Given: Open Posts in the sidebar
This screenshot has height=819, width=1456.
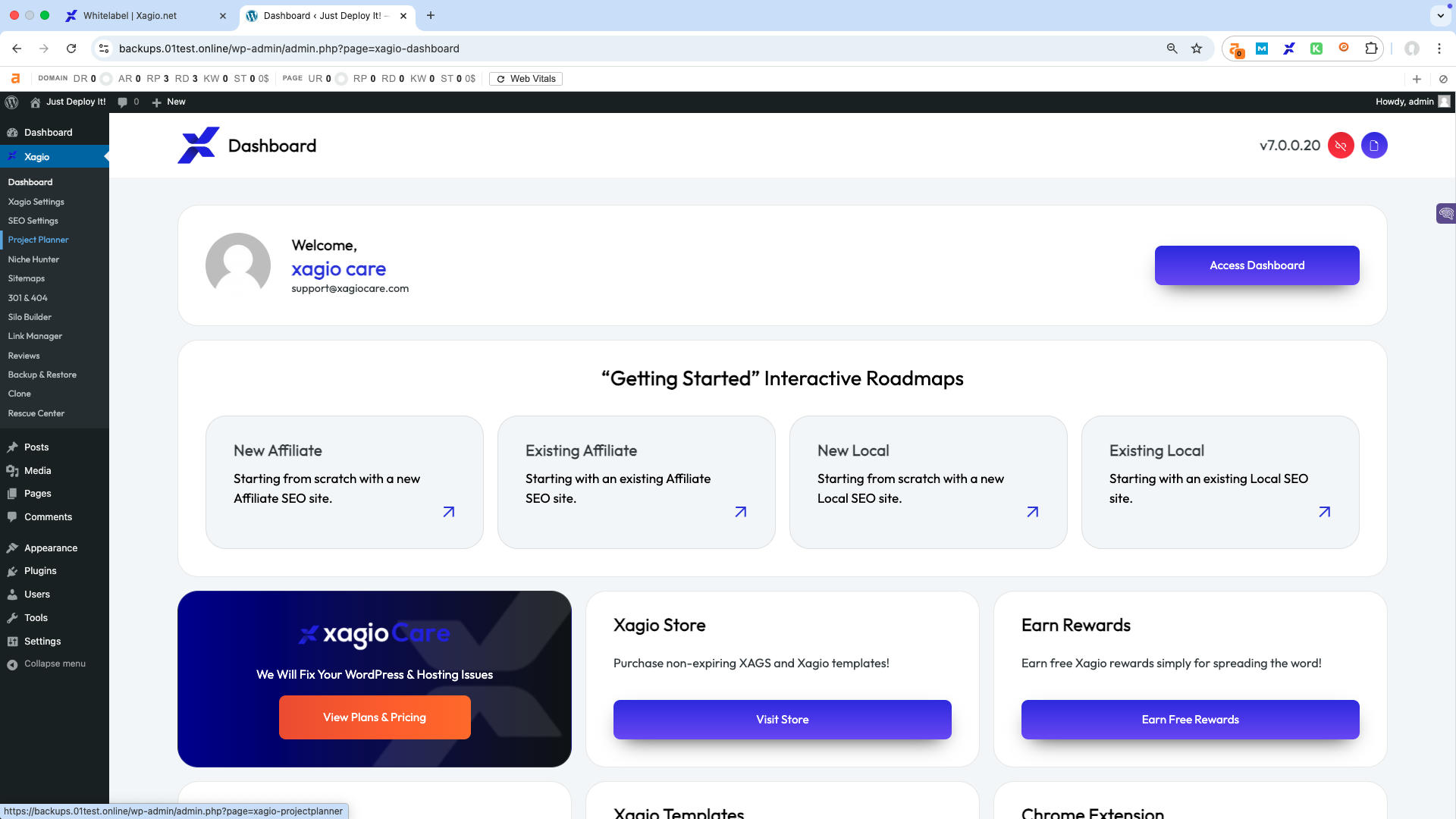Looking at the screenshot, I should pyautogui.click(x=36, y=447).
